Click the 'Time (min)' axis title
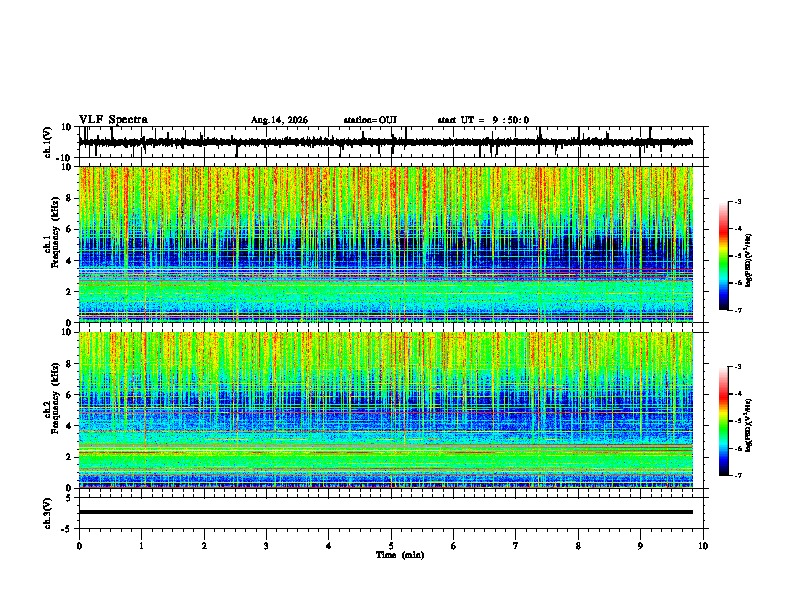Viewport: 792px width, 612px height. click(x=400, y=555)
